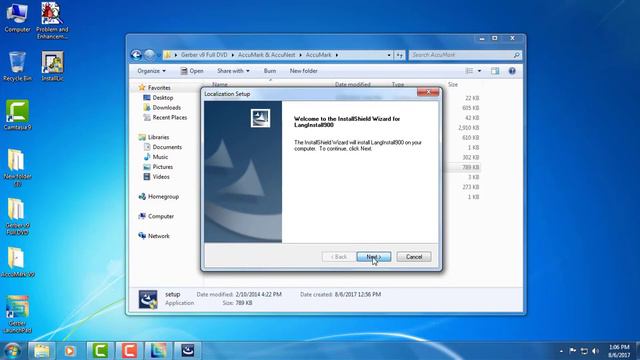Select the InstallLic desktop icon
The width and height of the screenshot is (640, 360).
tap(52, 66)
